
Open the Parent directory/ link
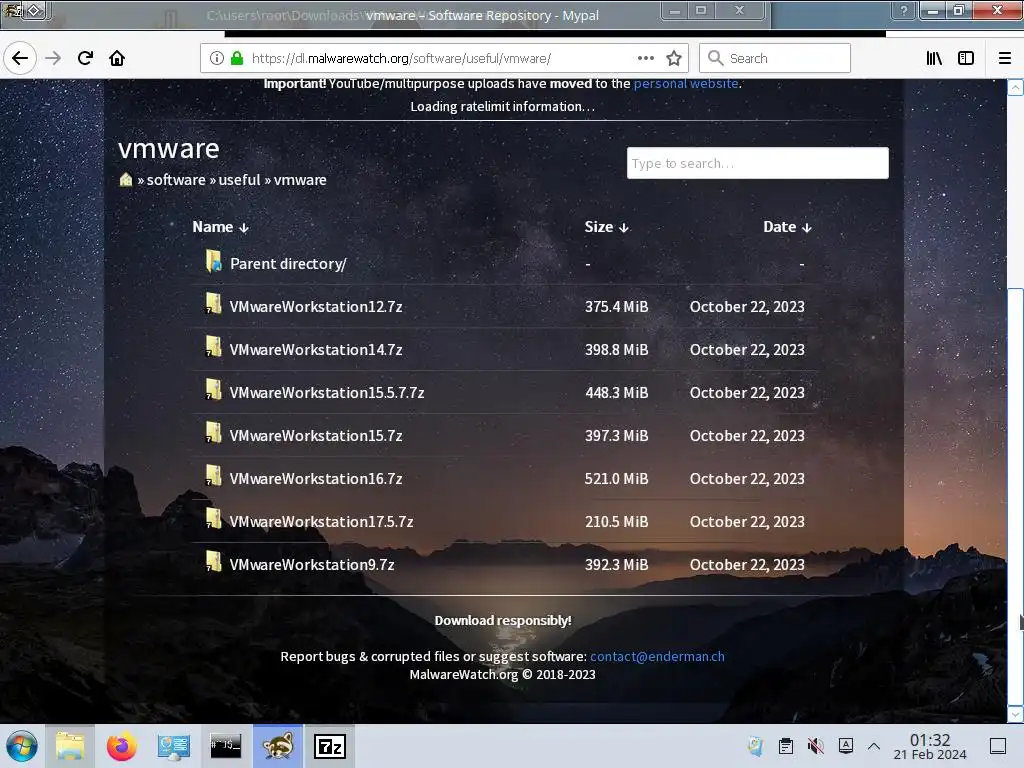[288, 264]
